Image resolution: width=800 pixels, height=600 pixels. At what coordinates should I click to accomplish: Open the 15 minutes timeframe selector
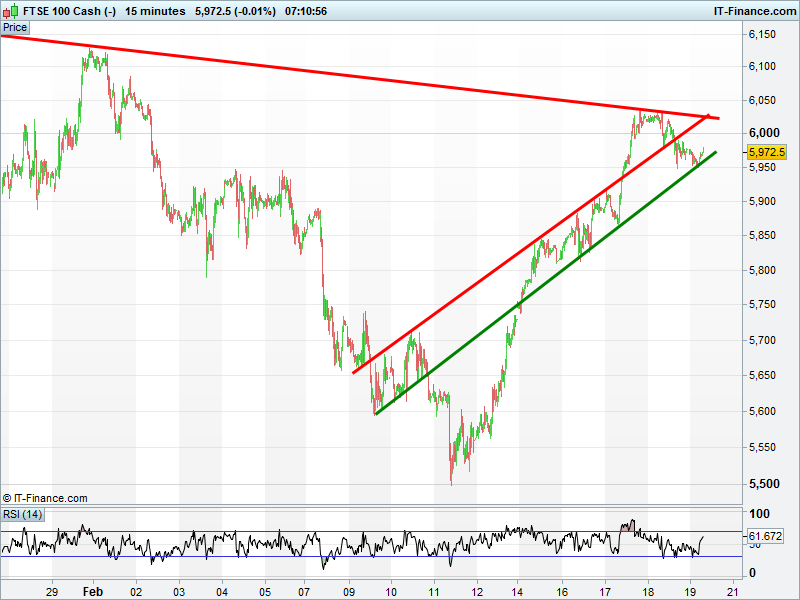tap(155, 11)
